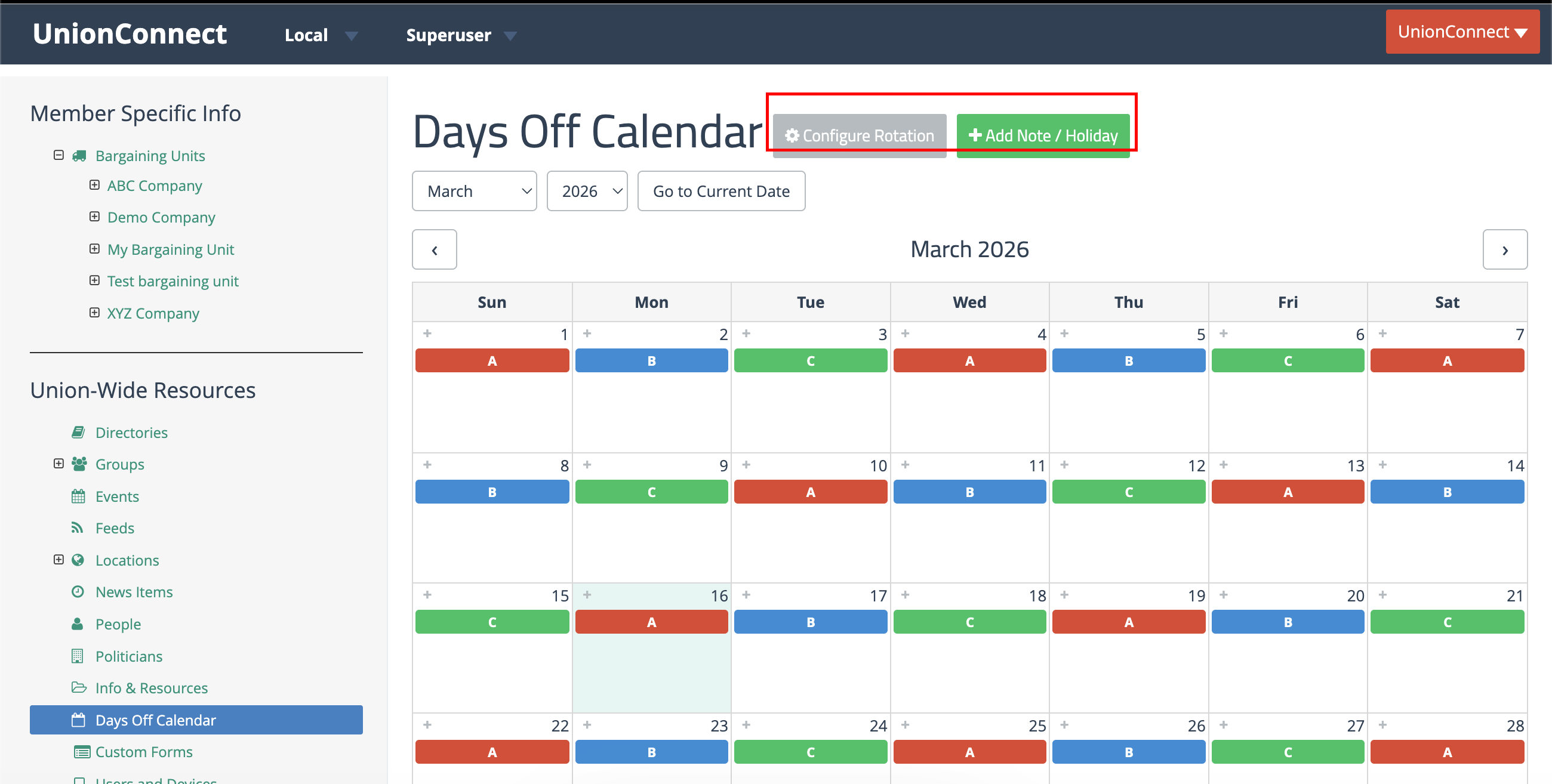The width and height of the screenshot is (1552, 784).
Task: Select Days Off Calendar in the sidebar
Action: tap(155, 720)
